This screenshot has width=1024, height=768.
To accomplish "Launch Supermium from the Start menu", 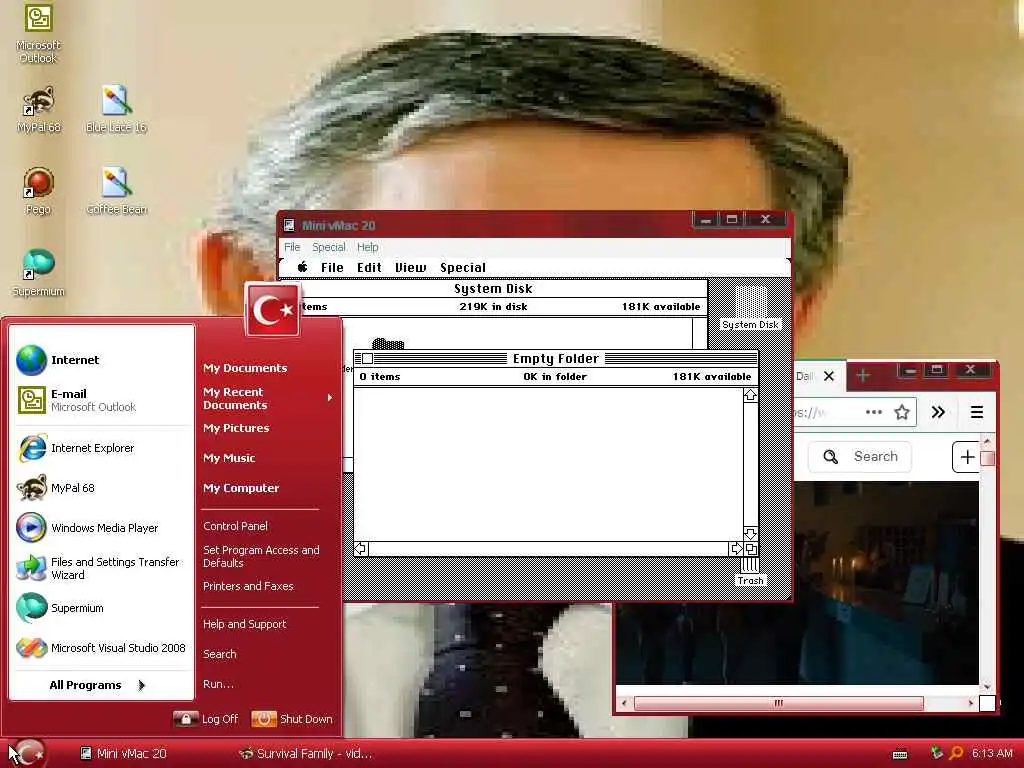I will [103, 608].
